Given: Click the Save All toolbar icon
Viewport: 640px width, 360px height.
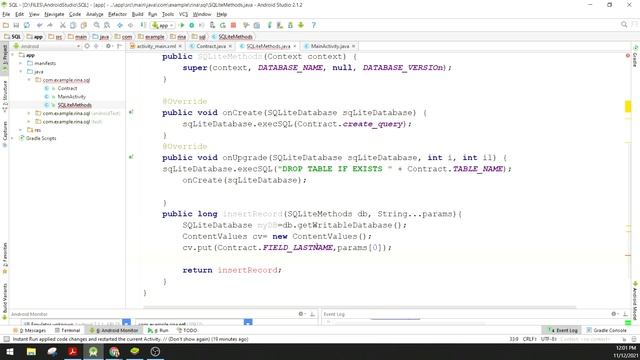Looking at the screenshot, I should point(16,25).
